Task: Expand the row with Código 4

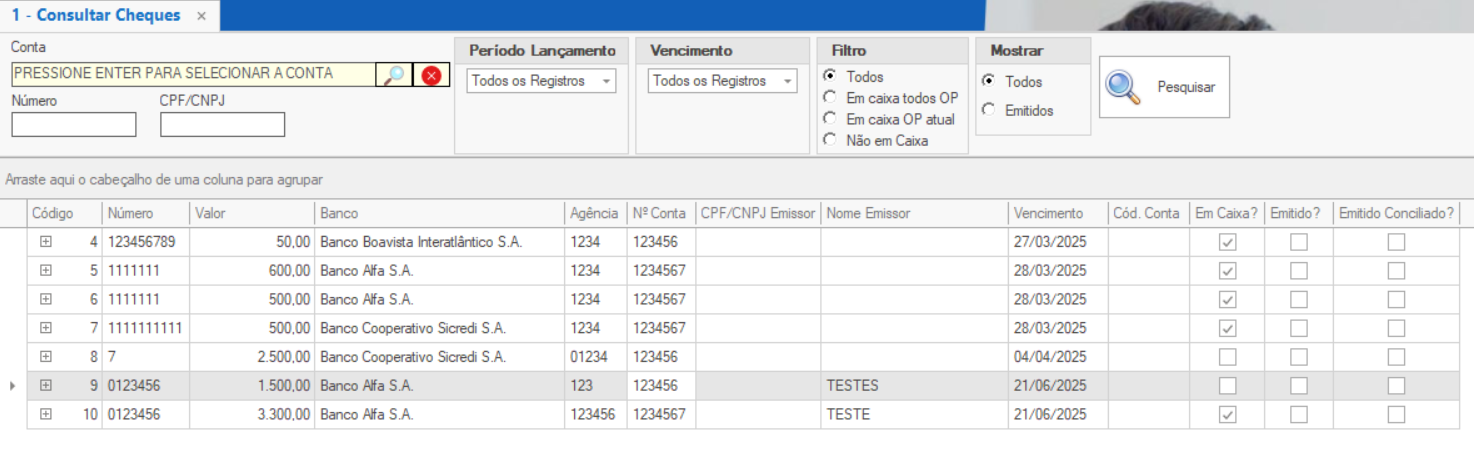Action: 45,242
